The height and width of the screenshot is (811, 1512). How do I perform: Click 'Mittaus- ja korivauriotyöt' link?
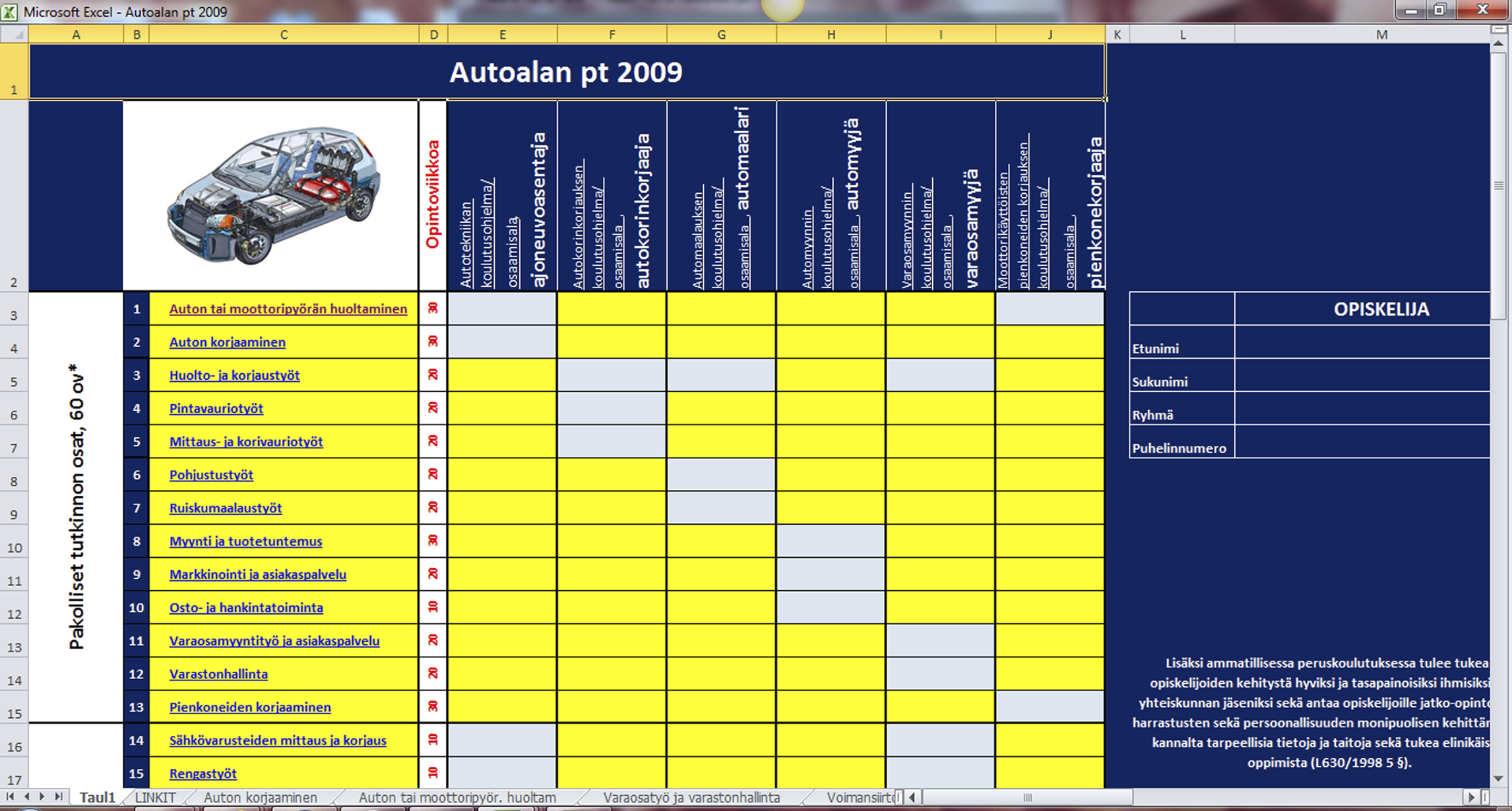(x=246, y=442)
